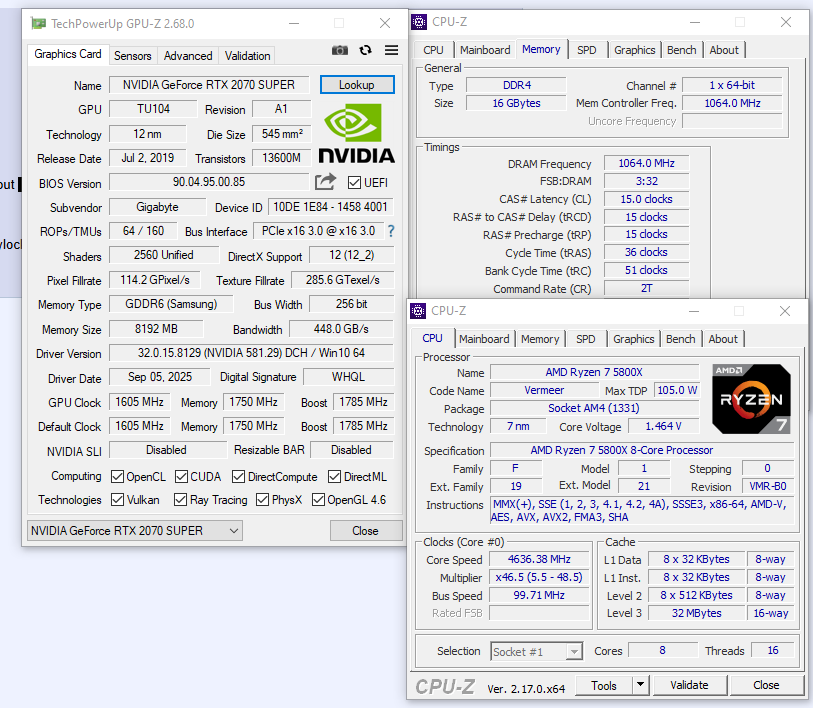Click the Tools button in CPU-Z
Viewport: 813px width, 708px height.
[x=604, y=686]
